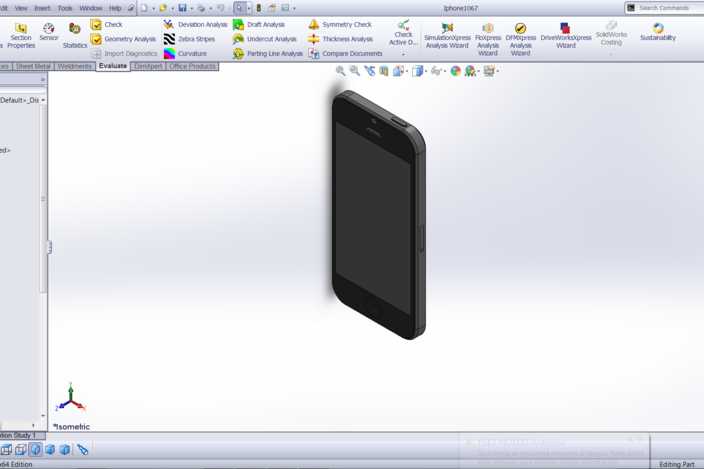Click the Save icon

tap(182, 8)
